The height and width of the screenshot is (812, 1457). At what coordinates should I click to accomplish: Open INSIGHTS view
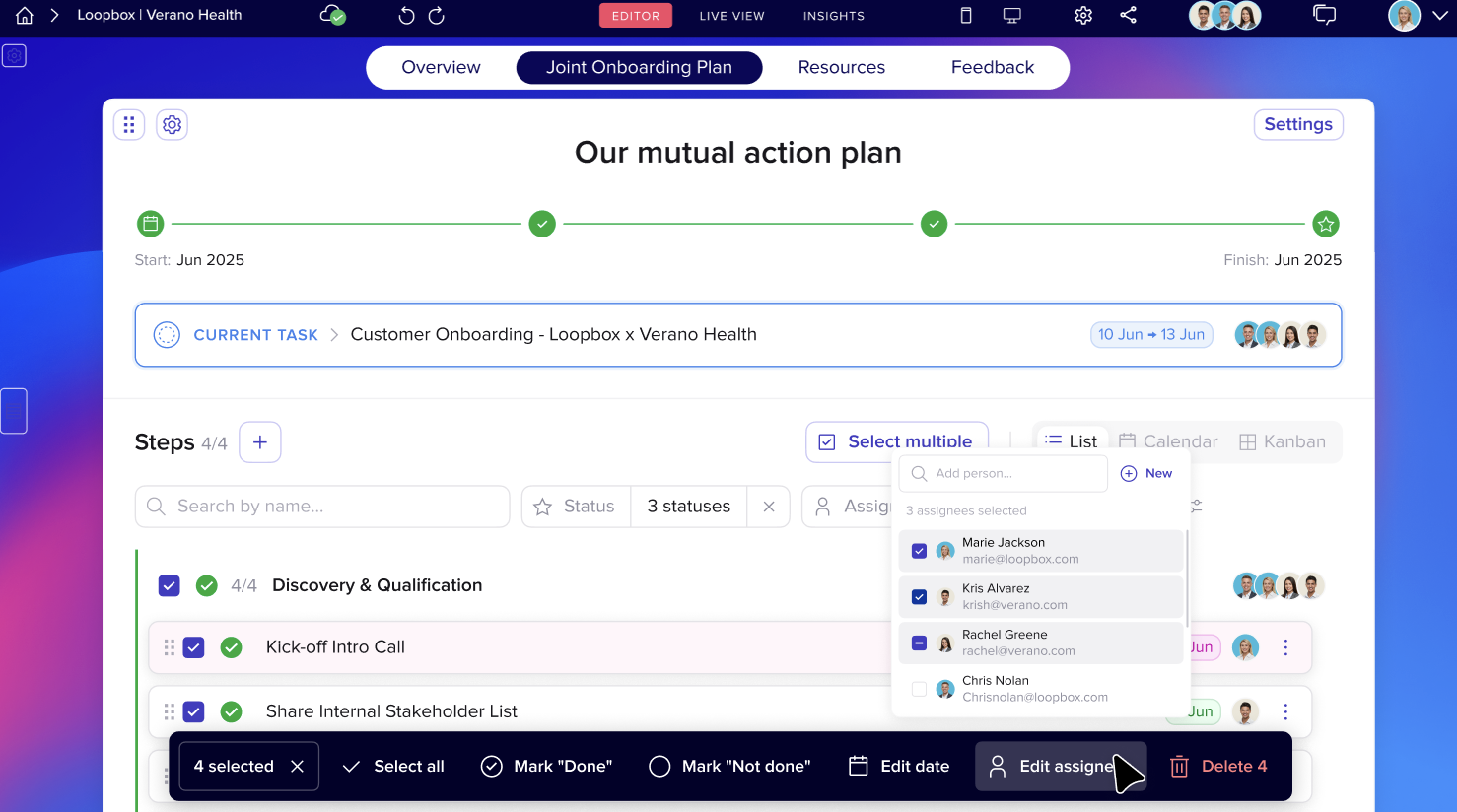tap(834, 15)
